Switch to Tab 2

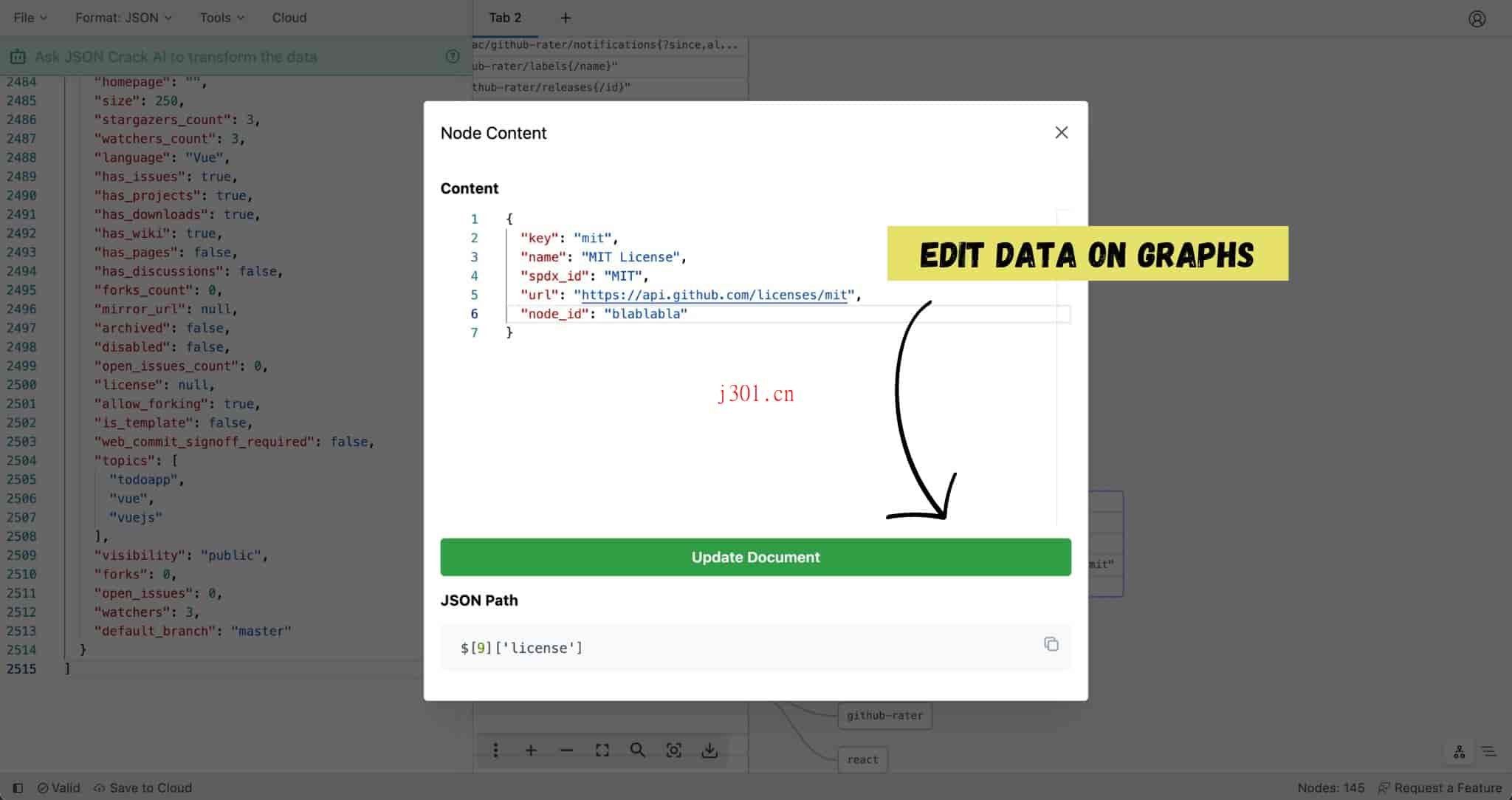(506, 17)
